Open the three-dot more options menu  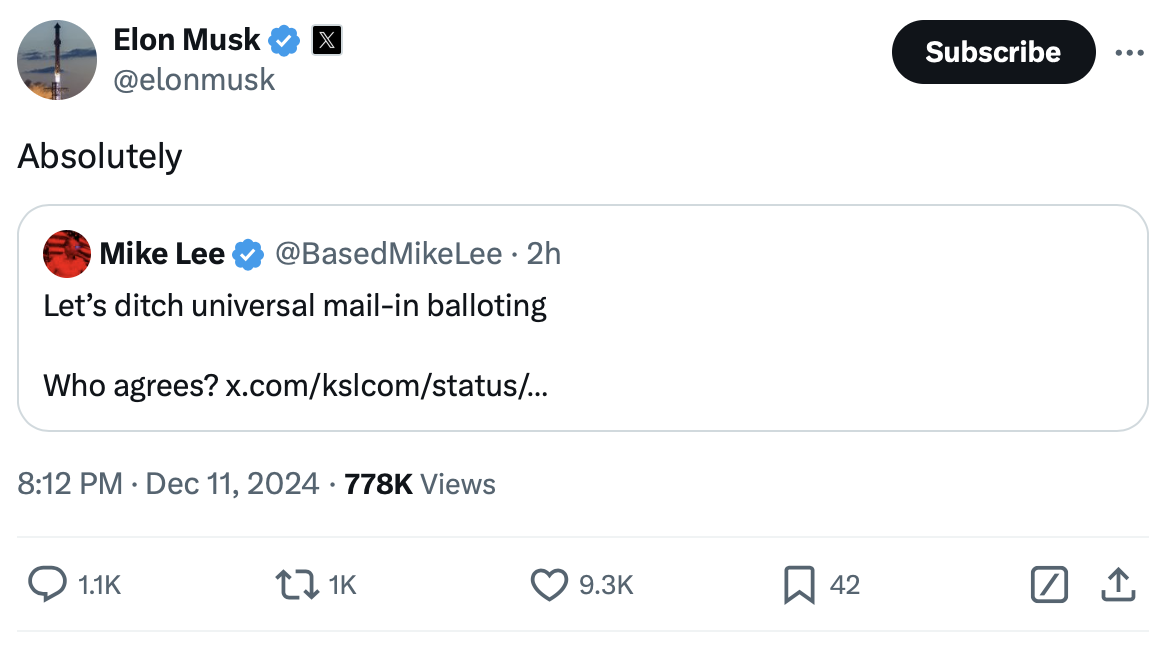click(1129, 52)
